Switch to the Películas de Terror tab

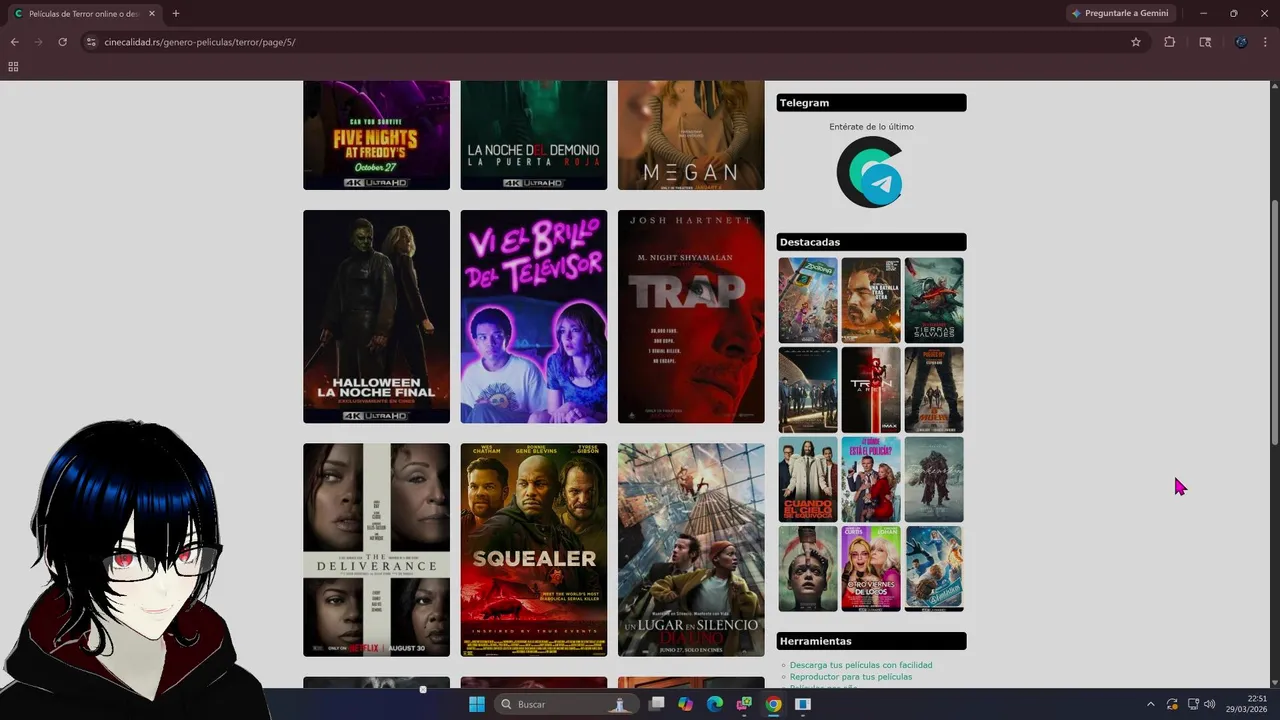click(x=85, y=13)
